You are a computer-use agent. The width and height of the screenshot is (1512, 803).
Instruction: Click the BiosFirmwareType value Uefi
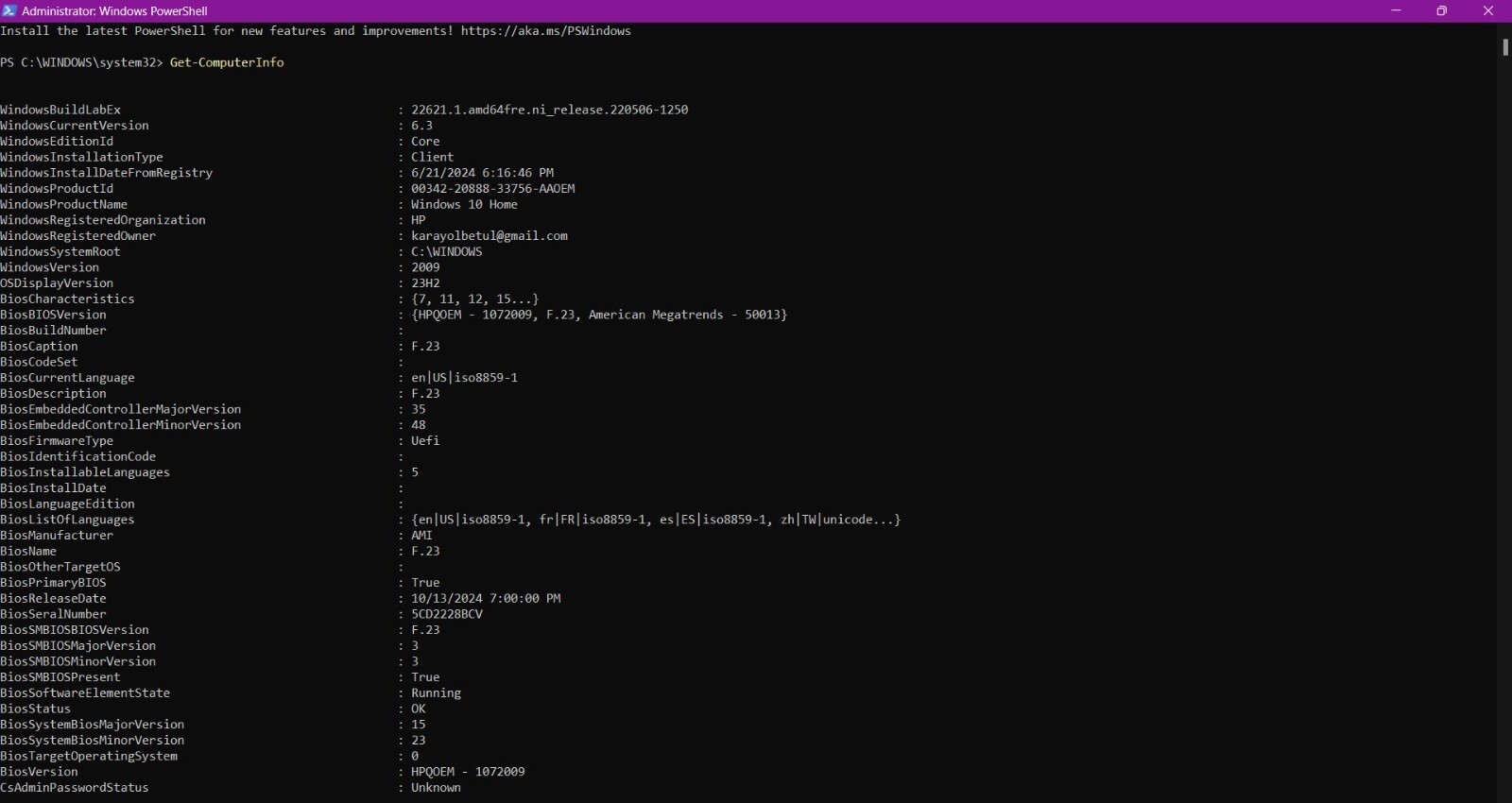(425, 440)
